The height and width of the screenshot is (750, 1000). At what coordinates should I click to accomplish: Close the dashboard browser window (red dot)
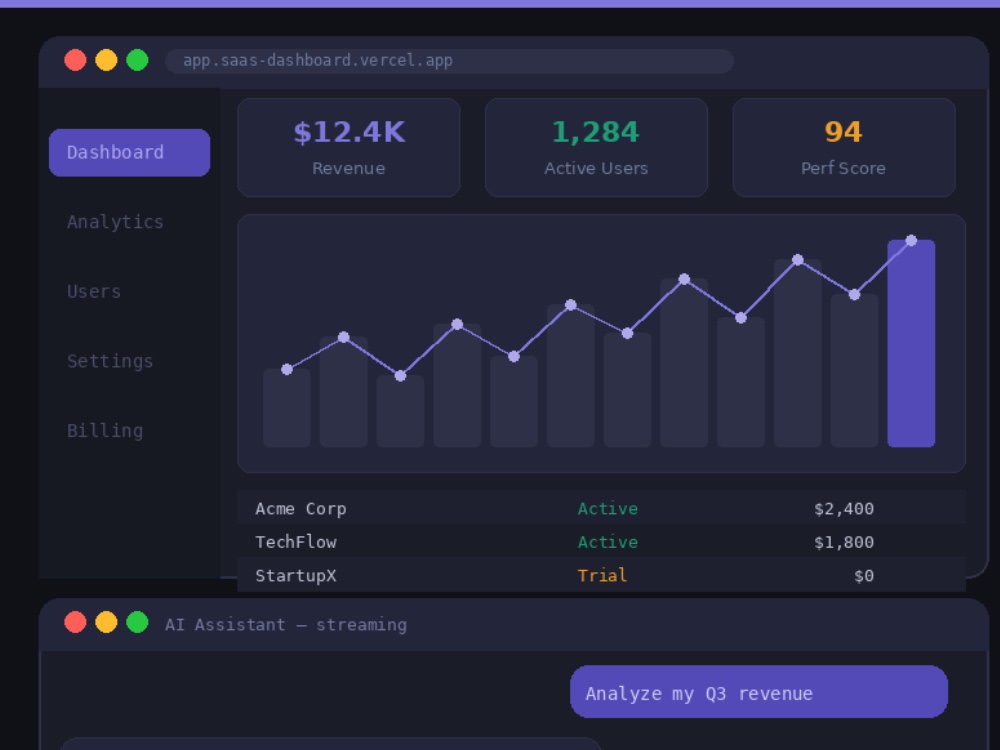click(x=75, y=60)
